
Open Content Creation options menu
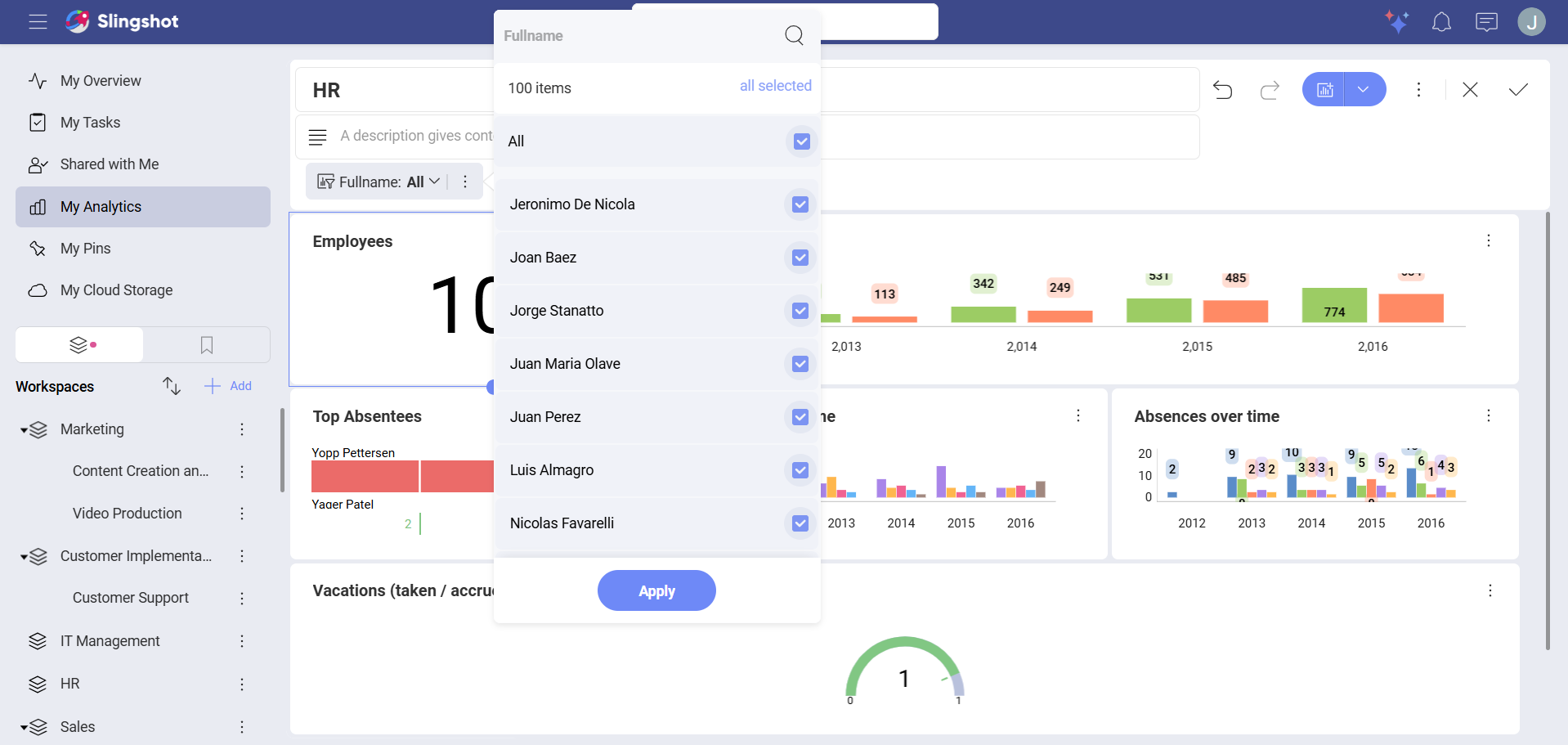tap(242, 471)
